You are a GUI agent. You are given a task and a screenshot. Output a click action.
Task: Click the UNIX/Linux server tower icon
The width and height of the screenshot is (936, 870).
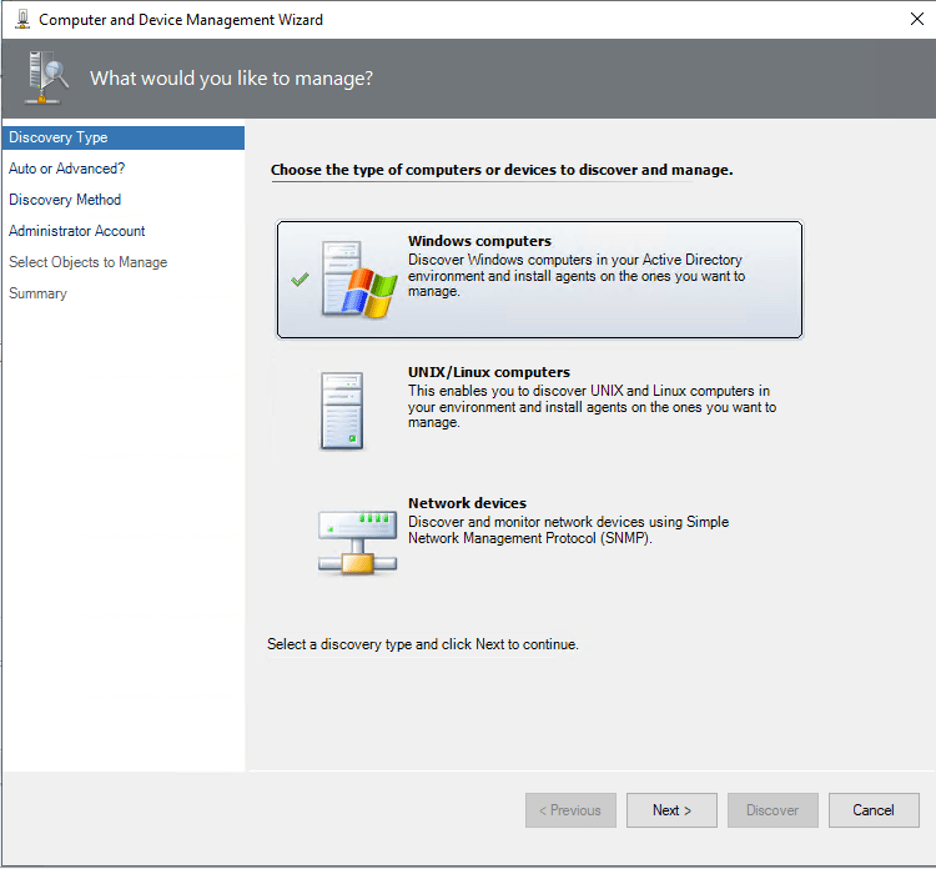342,410
